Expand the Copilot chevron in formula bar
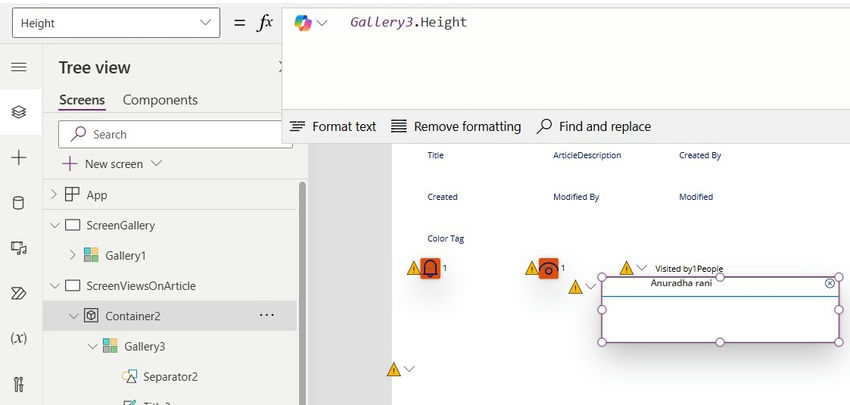Screen dimensions: 850x405 [x=322, y=23]
